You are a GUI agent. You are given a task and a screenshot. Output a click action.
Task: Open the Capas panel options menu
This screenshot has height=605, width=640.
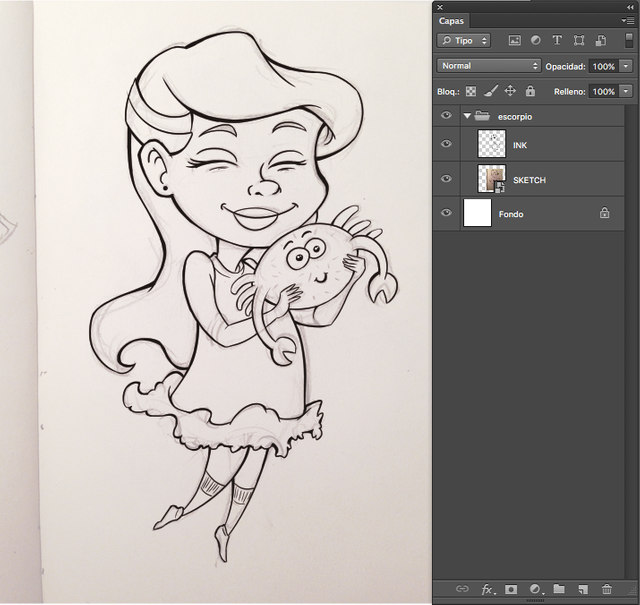coord(627,20)
